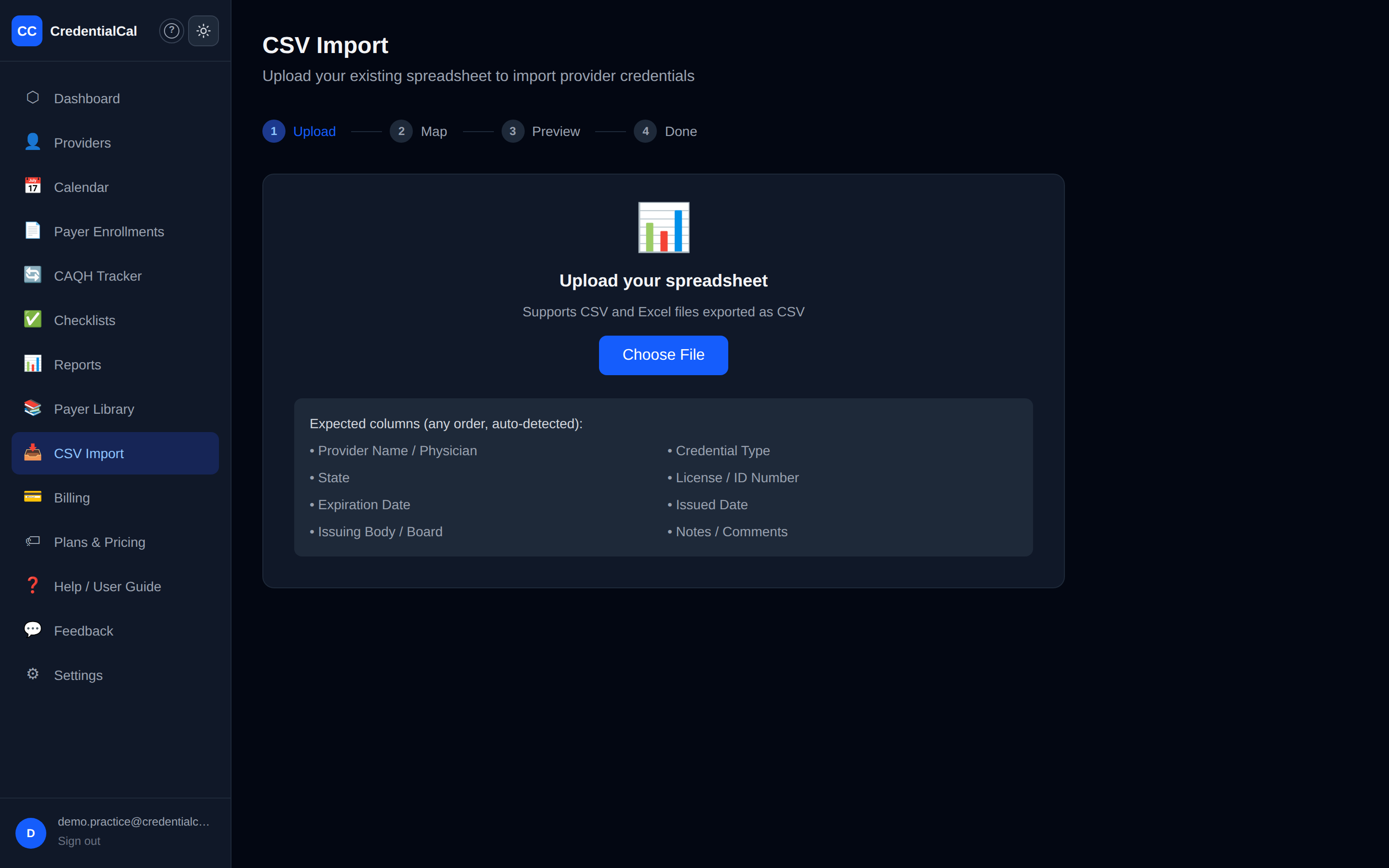Navigate to Plans & Pricing
Image resolution: width=1389 pixels, height=868 pixels.
coord(115,542)
